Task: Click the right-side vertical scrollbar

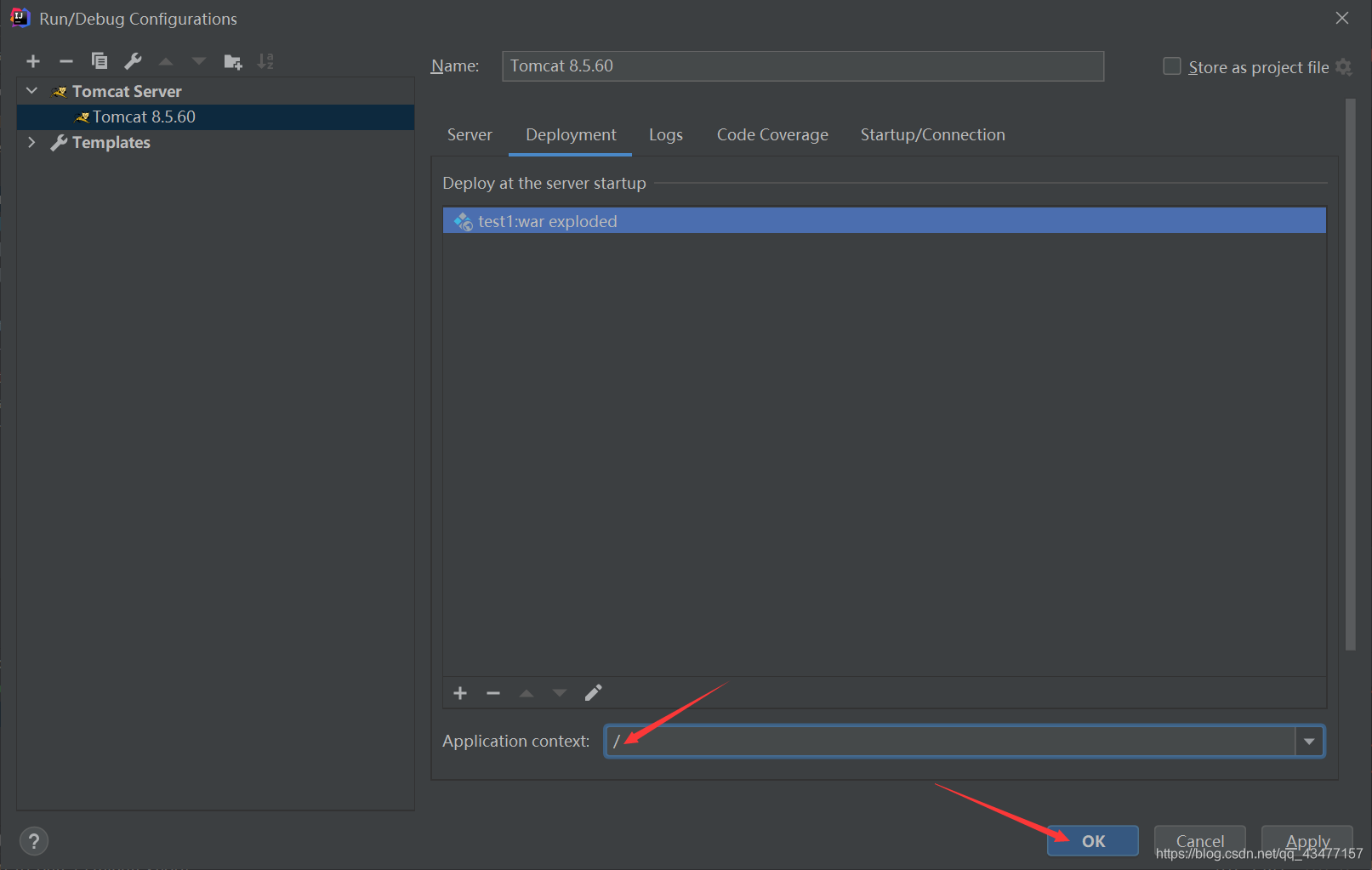Action: pyautogui.click(x=1350, y=374)
